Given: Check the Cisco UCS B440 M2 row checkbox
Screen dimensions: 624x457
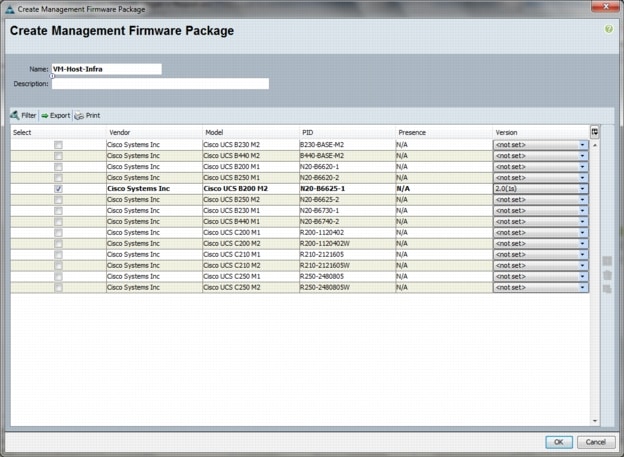Looking at the screenshot, I should (x=58, y=156).
